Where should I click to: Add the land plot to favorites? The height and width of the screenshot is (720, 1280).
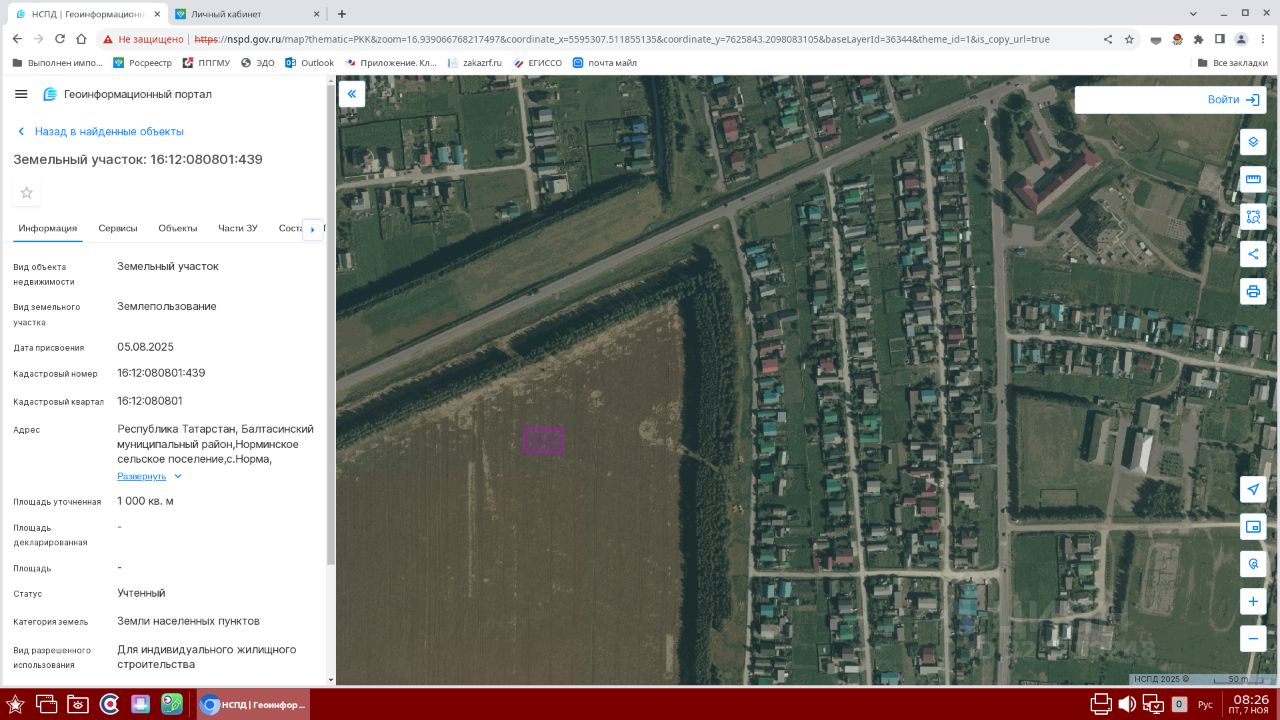coord(27,193)
